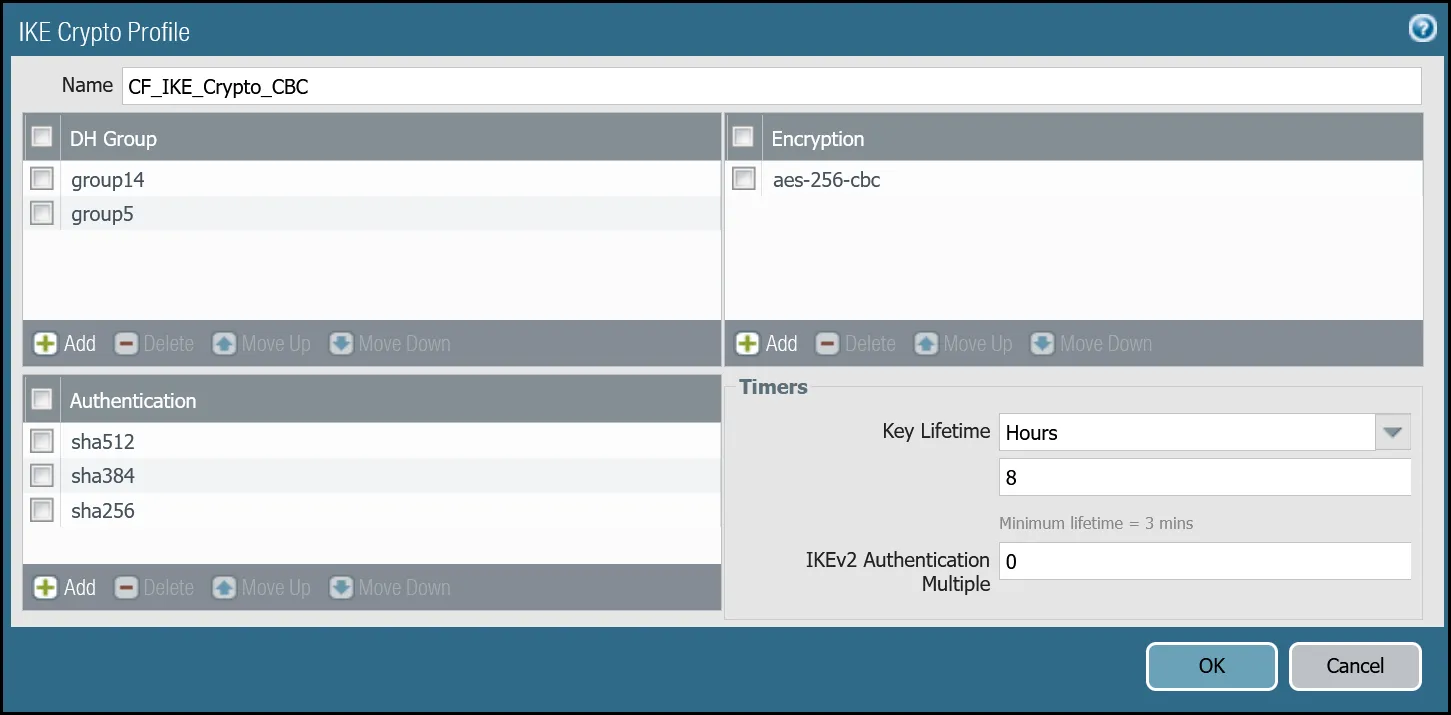Click Move Down under DH Group list

[x=390, y=343]
